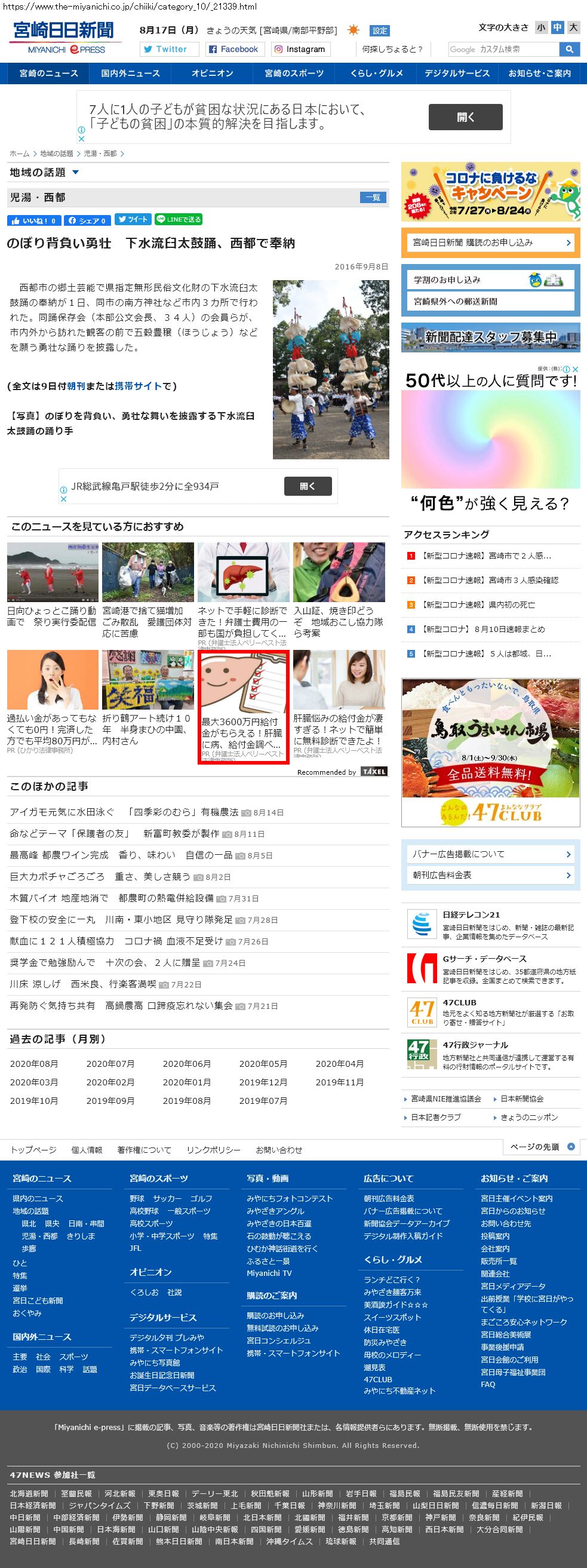The image size is (587, 1568).
Task: Click the search magnifier button
Action: (x=569, y=50)
